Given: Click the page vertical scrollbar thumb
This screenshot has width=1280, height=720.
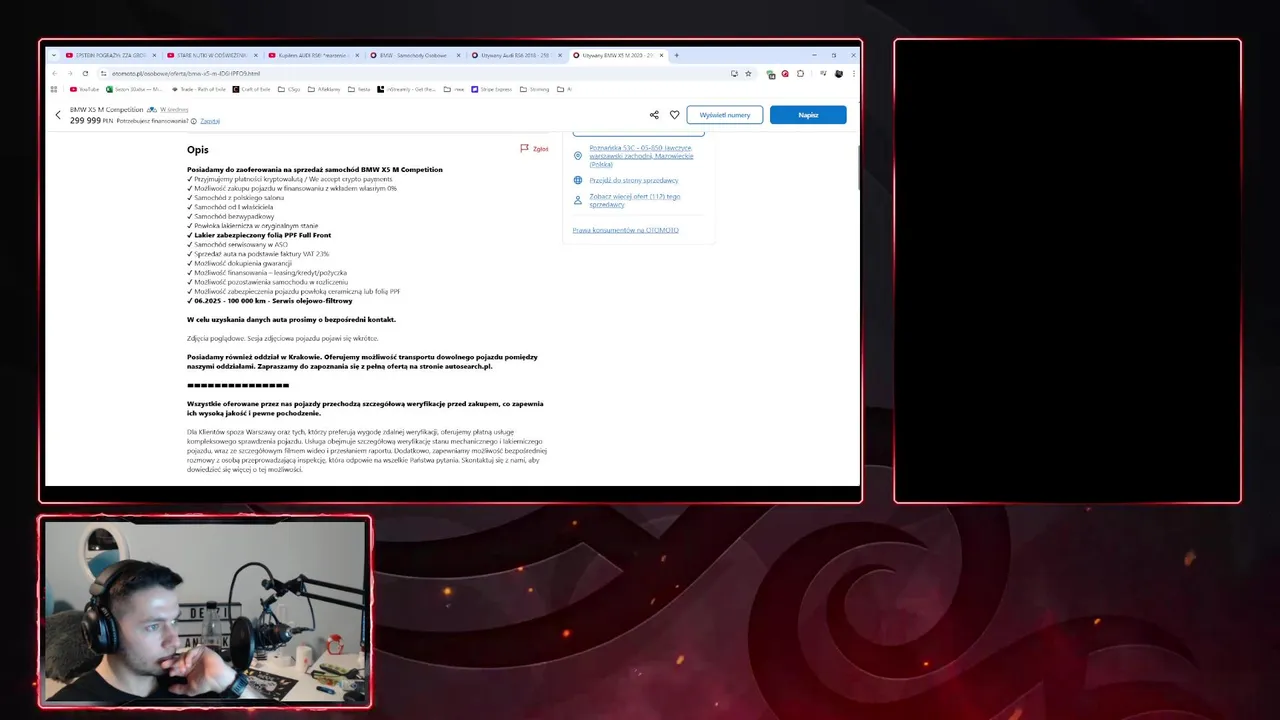Looking at the screenshot, I should pos(858,167).
